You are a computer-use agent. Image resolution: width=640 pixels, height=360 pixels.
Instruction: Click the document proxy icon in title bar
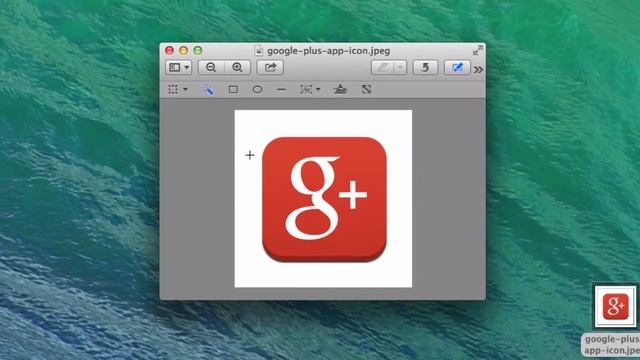259,51
